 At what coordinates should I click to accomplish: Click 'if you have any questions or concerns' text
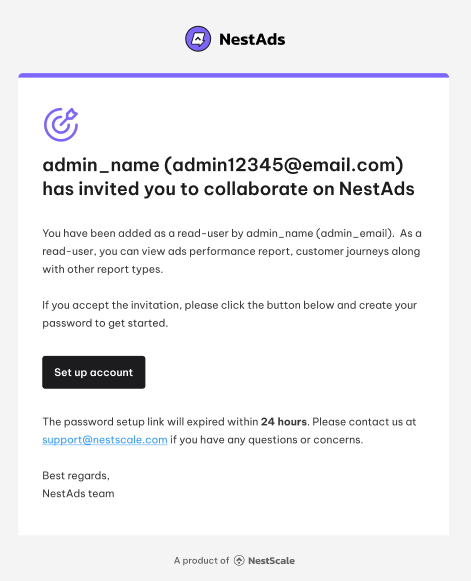267,440
